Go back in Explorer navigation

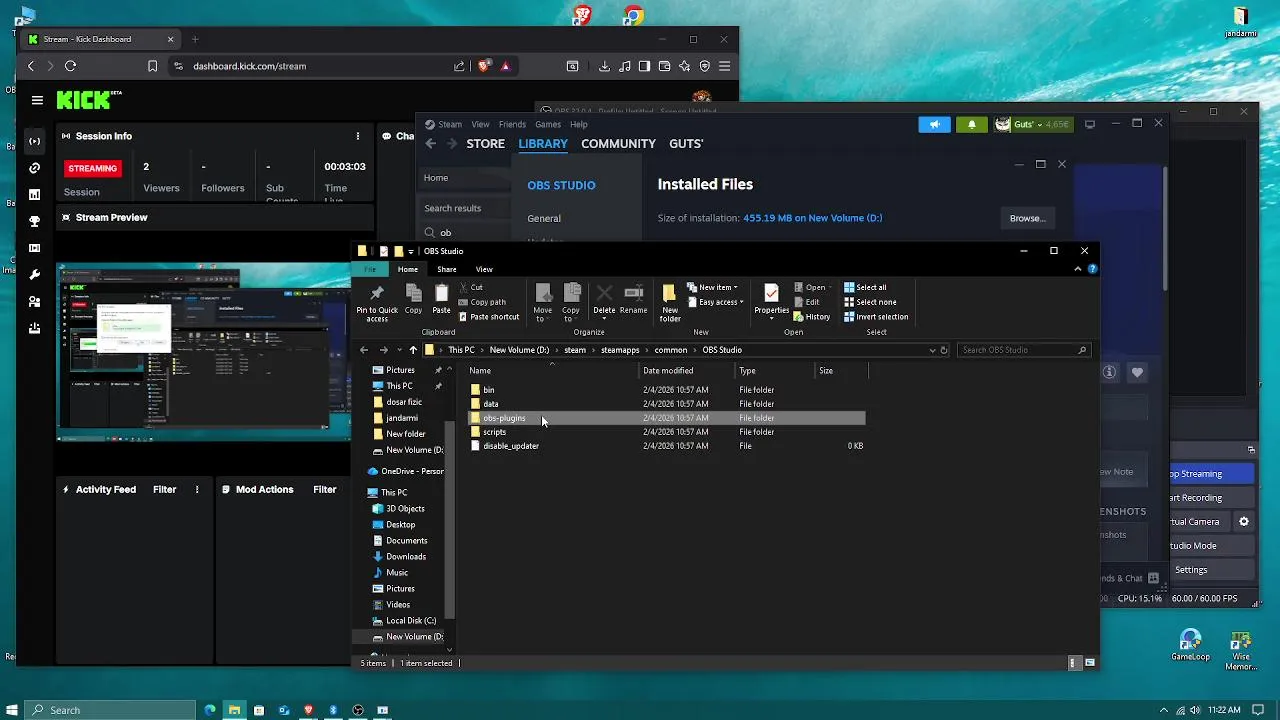[364, 350]
